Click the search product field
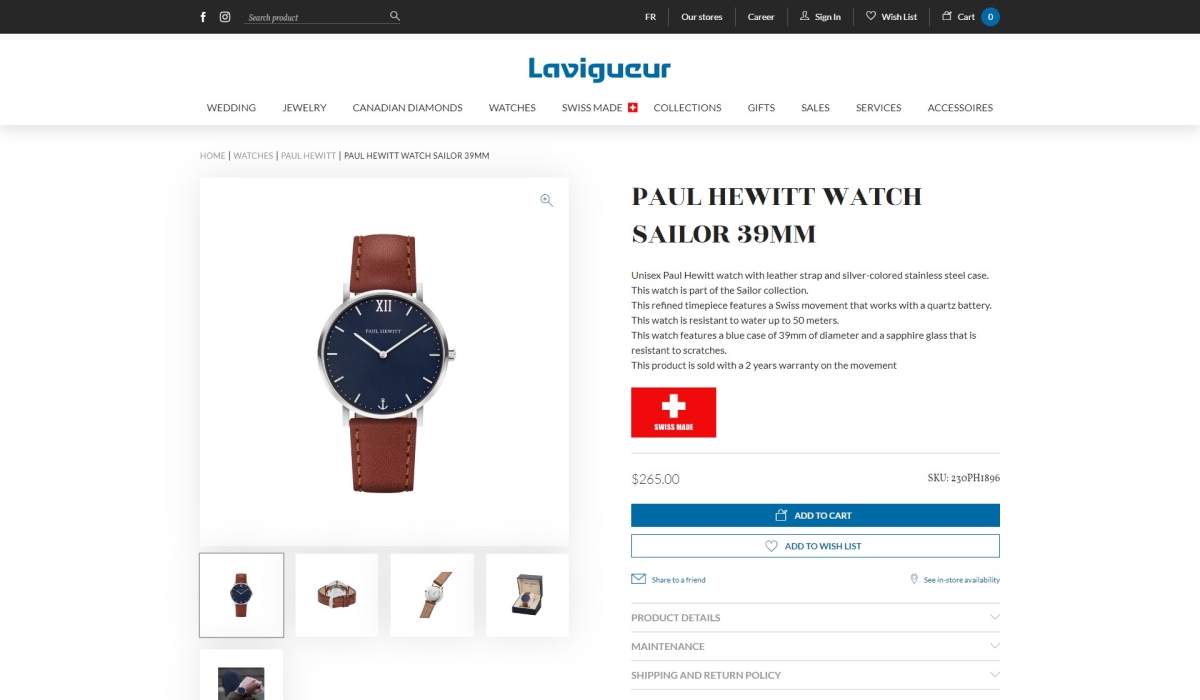 (316, 17)
